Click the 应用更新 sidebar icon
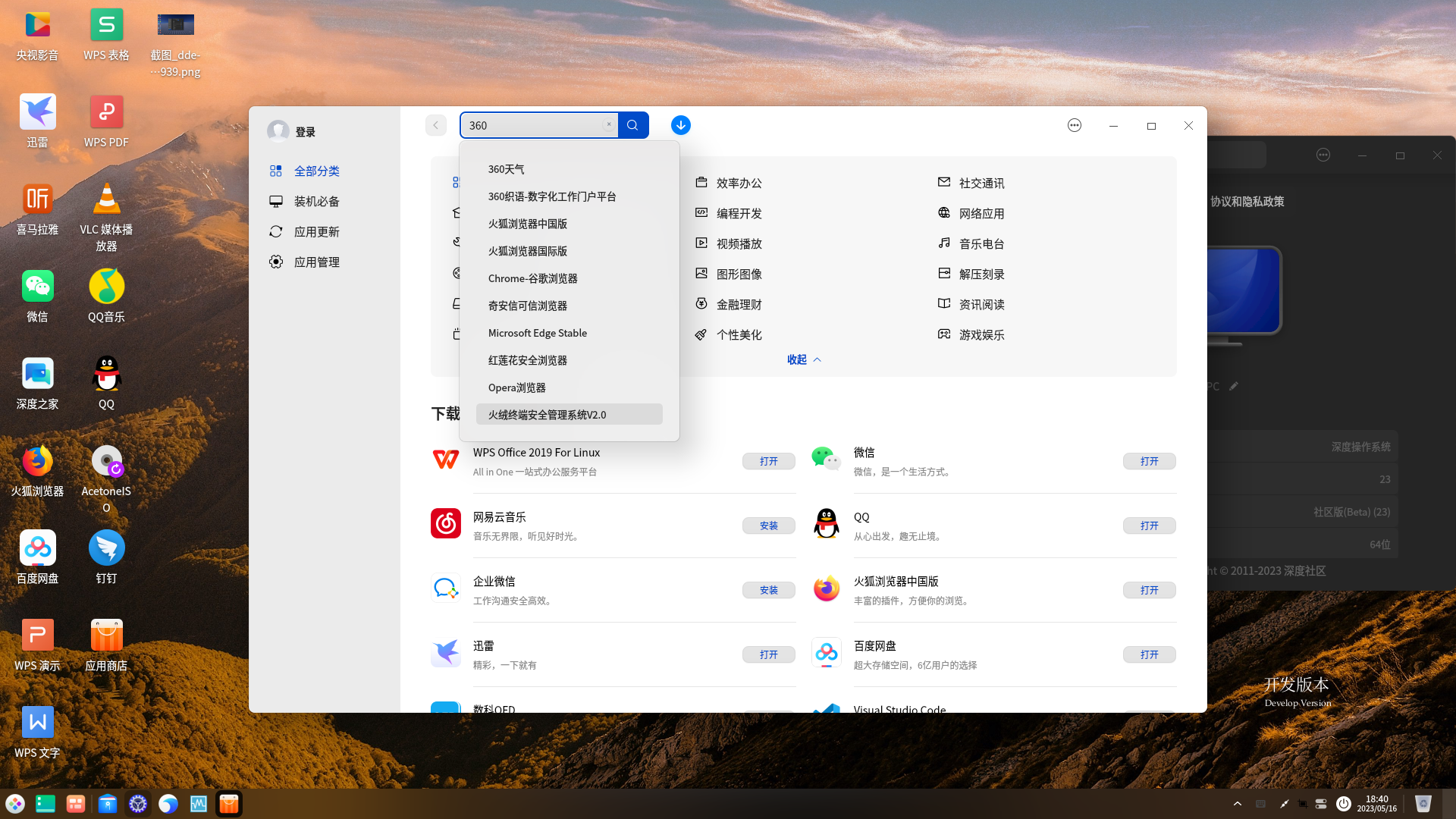Viewport: 1456px width, 819px height. pos(277,231)
